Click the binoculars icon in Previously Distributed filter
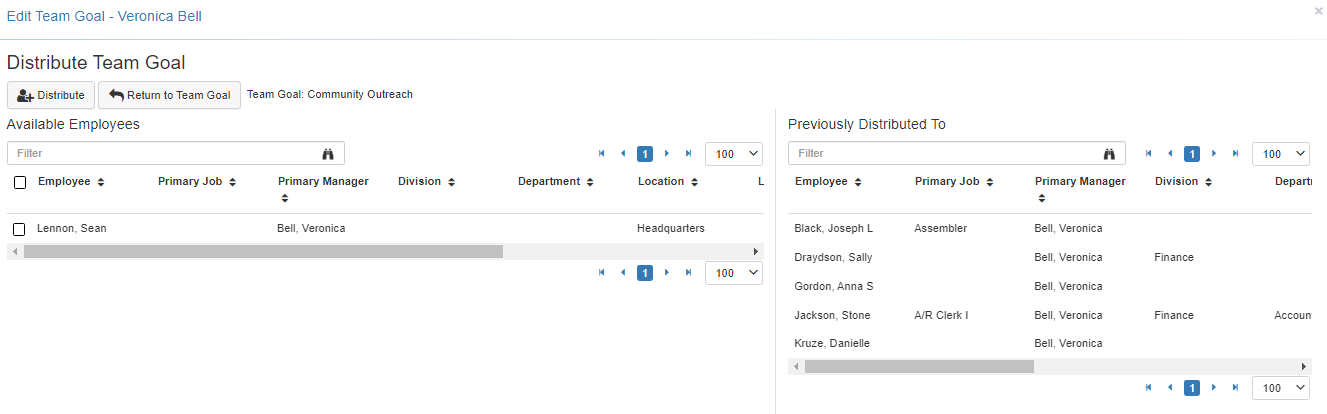Screen dimensions: 1327x414 click(1109, 154)
